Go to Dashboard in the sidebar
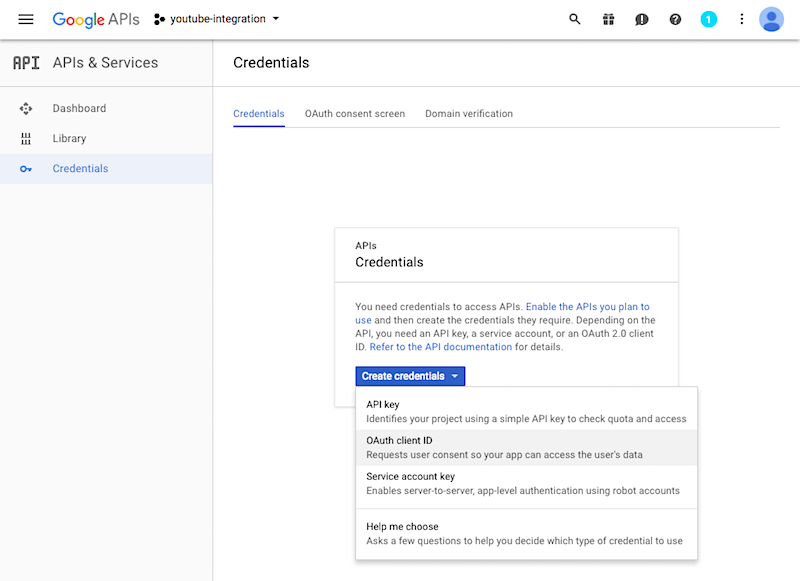The height and width of the screenshot is (581, 800). 79,108
